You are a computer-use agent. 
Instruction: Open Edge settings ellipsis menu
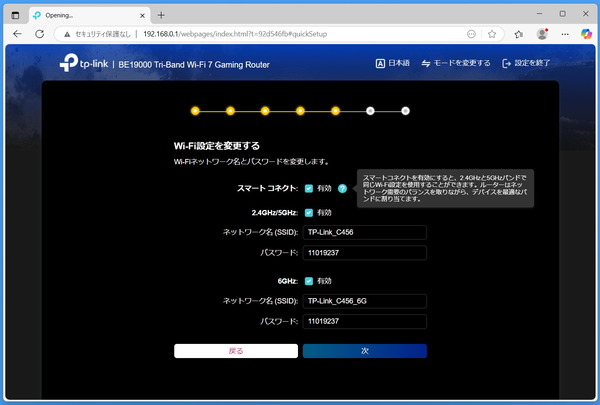click(x=565, y=34)
